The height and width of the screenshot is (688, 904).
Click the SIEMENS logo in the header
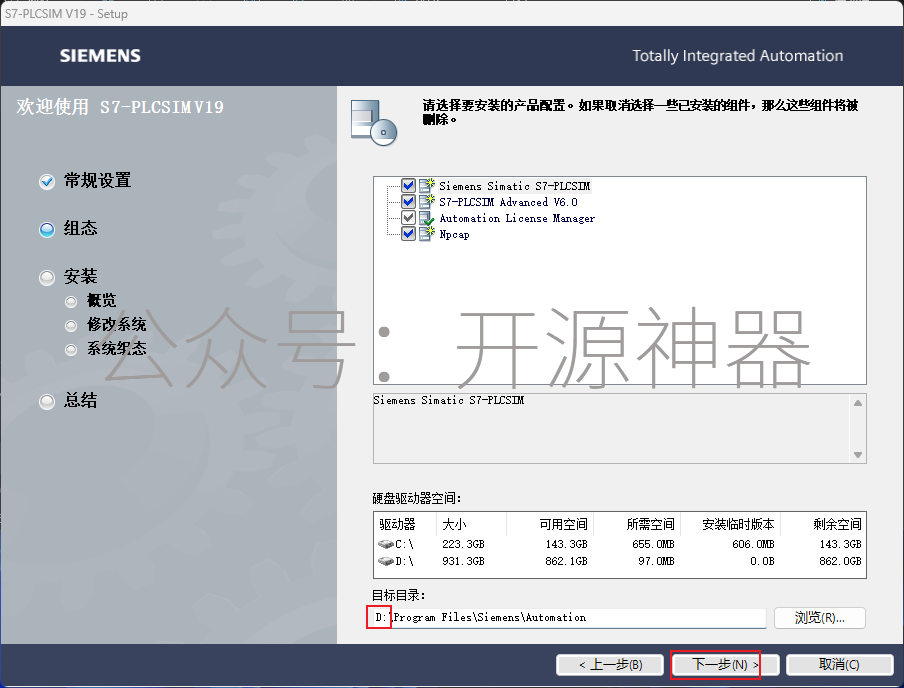coord(100,56)
